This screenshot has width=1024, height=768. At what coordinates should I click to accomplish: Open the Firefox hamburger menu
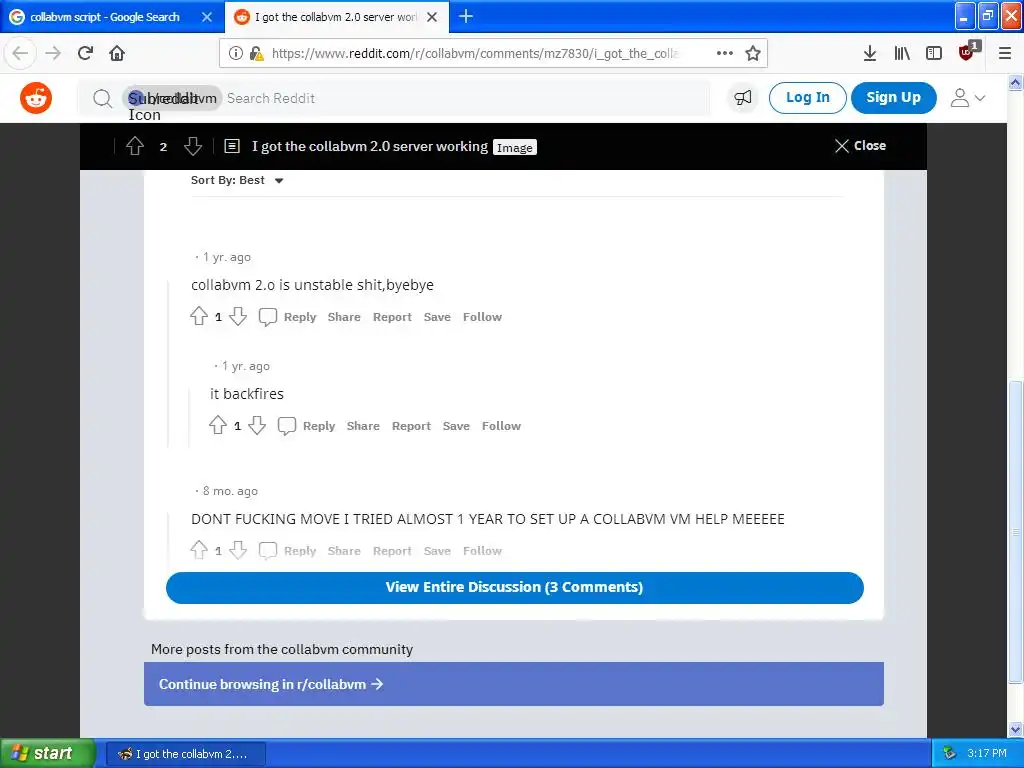click(x=1005, y=54)
